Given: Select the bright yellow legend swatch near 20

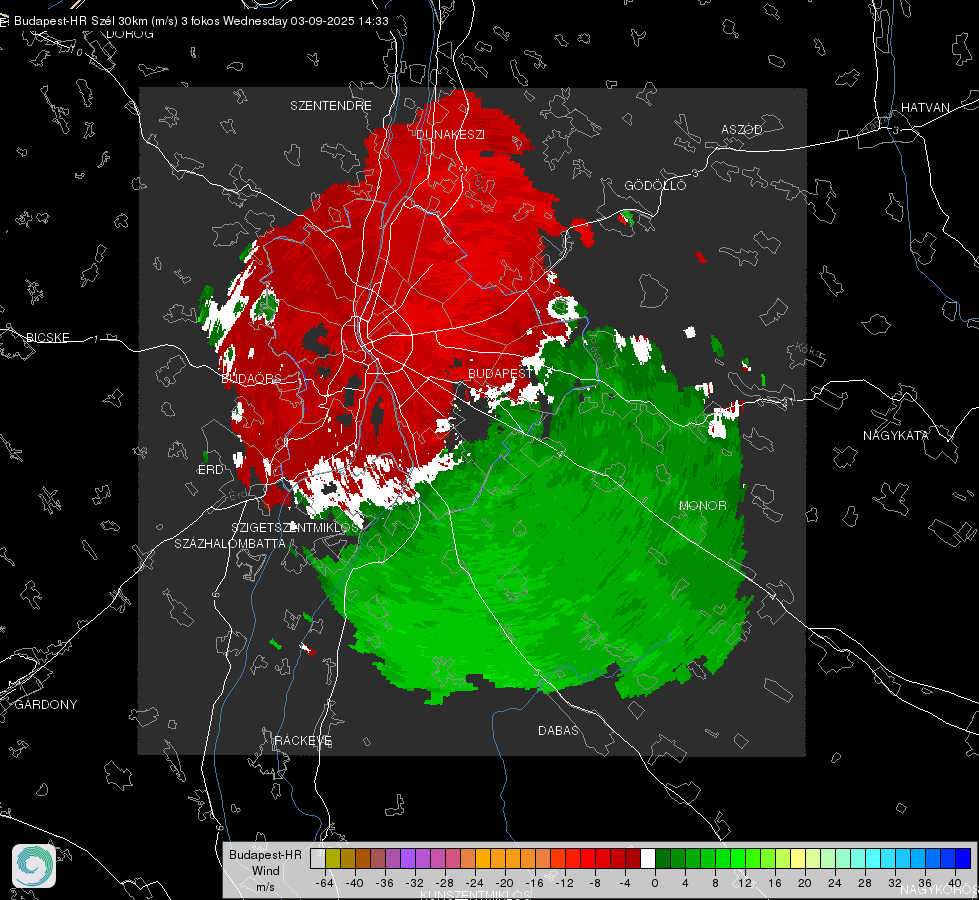Looking at the screenshot, I should click(798, 858).
